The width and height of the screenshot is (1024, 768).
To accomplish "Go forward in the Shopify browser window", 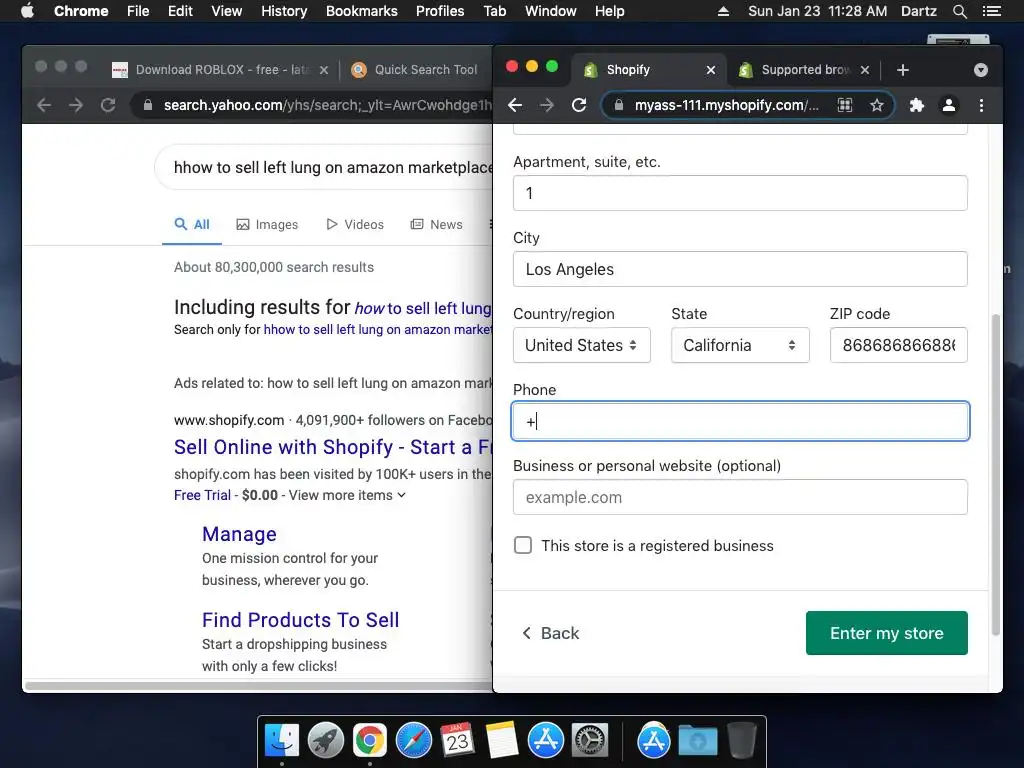I will (x=547, y=105).
